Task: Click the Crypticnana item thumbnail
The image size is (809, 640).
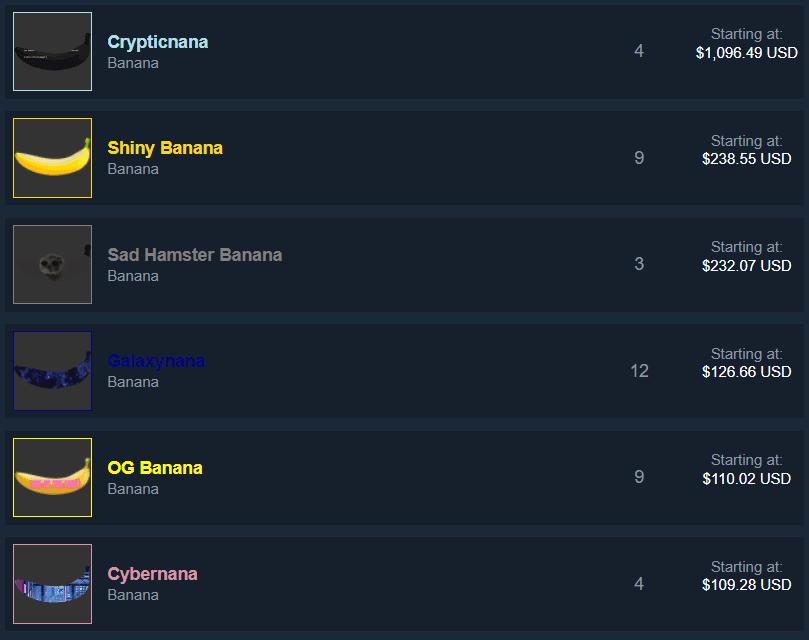Action: coord(52,51)
